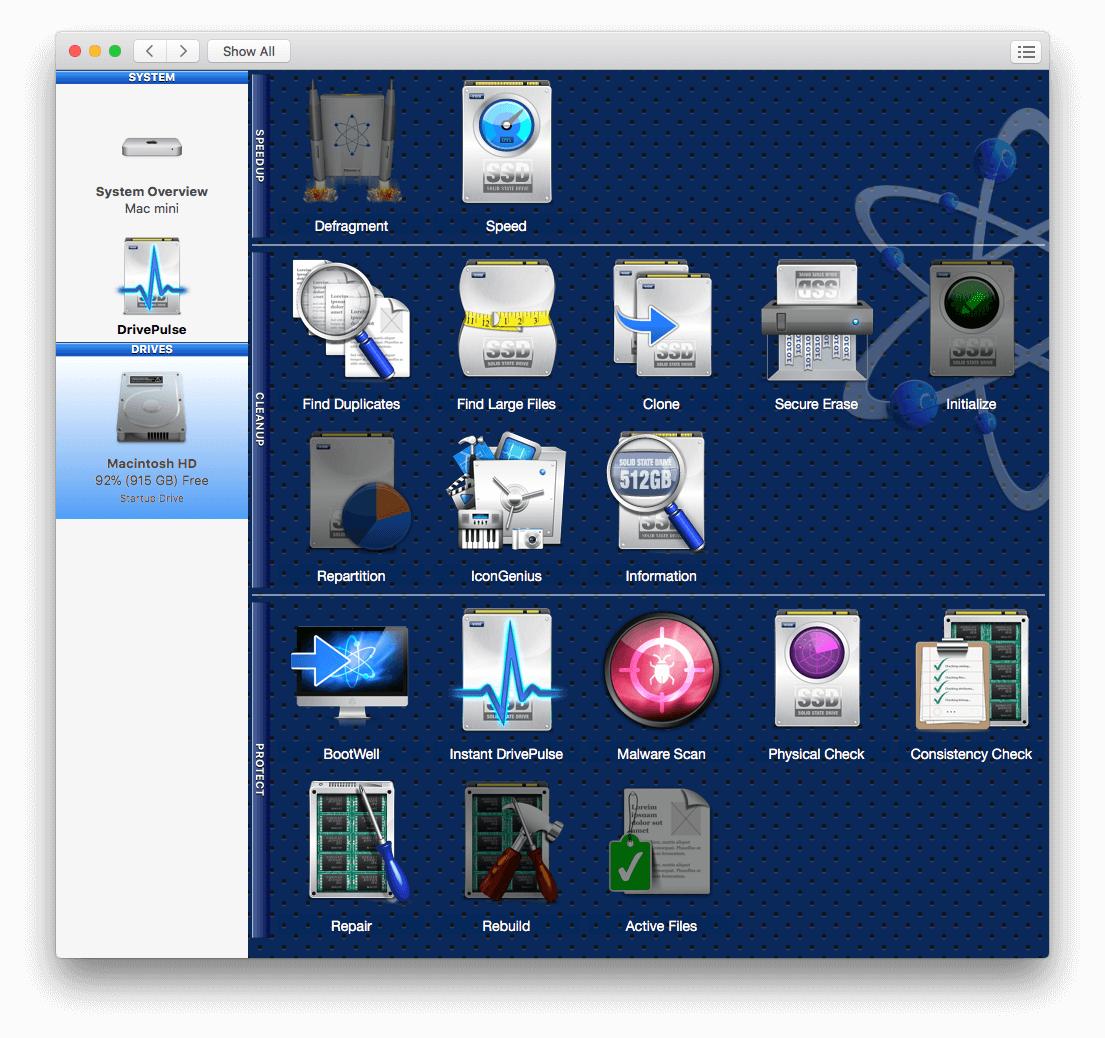Image resolution: width=1105 pixels, height=1038 pixels.
Task: Open the Repartition tool
Action: [351, 490]
